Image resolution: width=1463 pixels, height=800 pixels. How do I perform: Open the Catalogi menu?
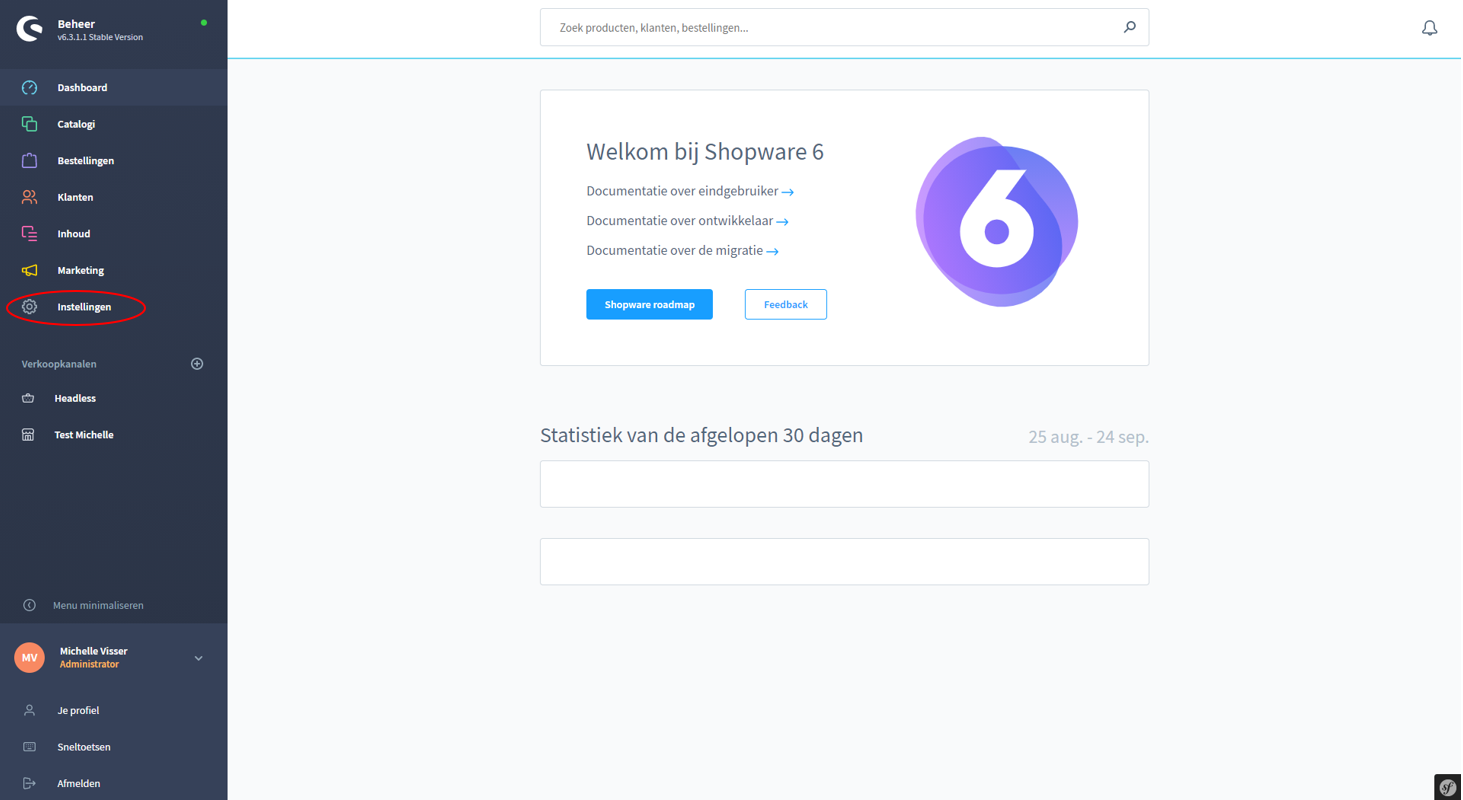(76, 124)
